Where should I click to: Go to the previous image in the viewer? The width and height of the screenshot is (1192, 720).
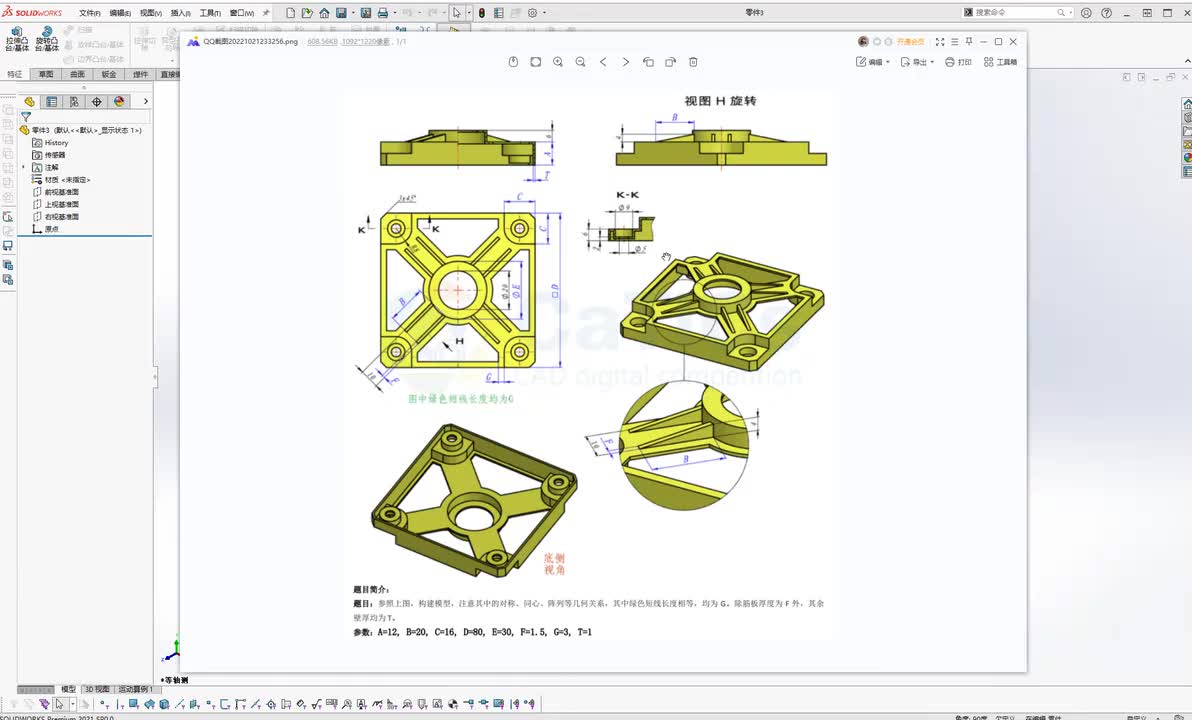[603, 62]
